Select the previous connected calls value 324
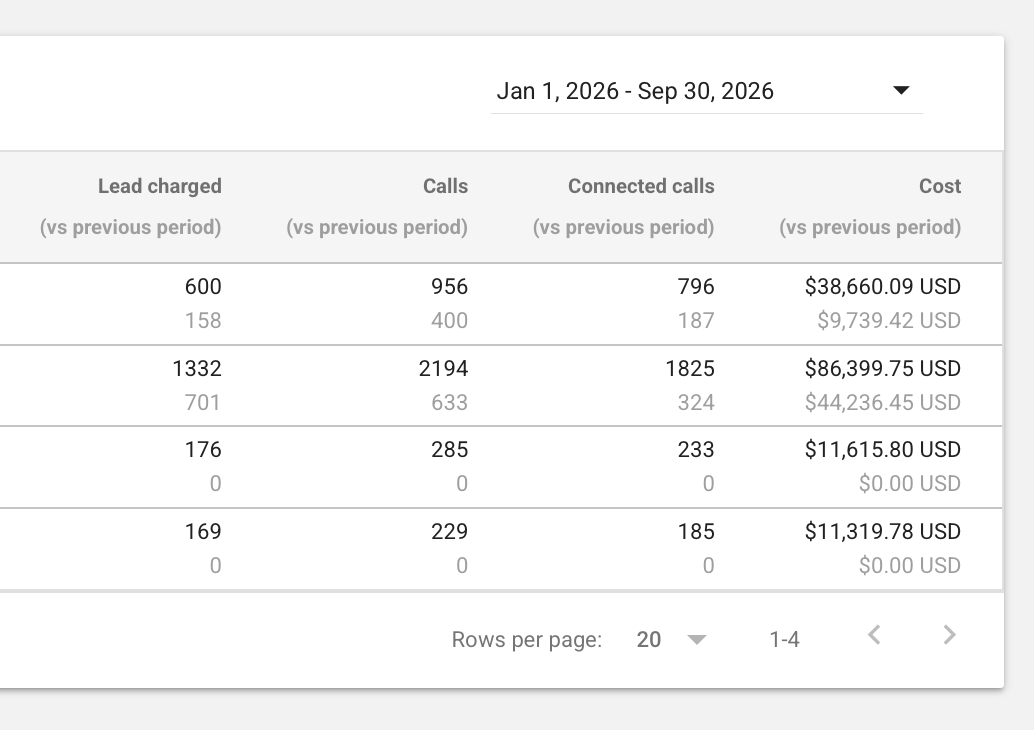1034x730 pixels. coord(696,402)
